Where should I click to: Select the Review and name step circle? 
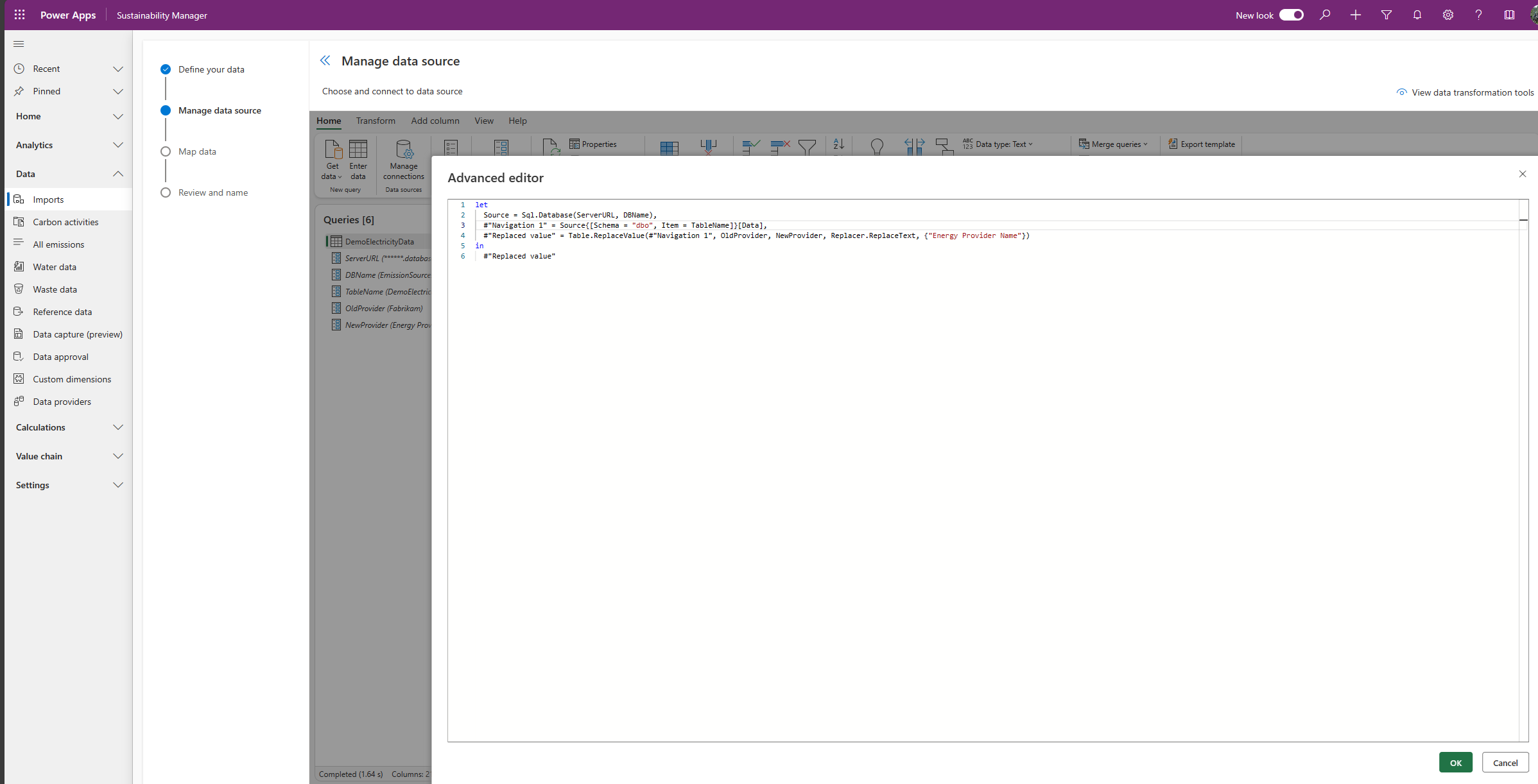coord(166,192)
